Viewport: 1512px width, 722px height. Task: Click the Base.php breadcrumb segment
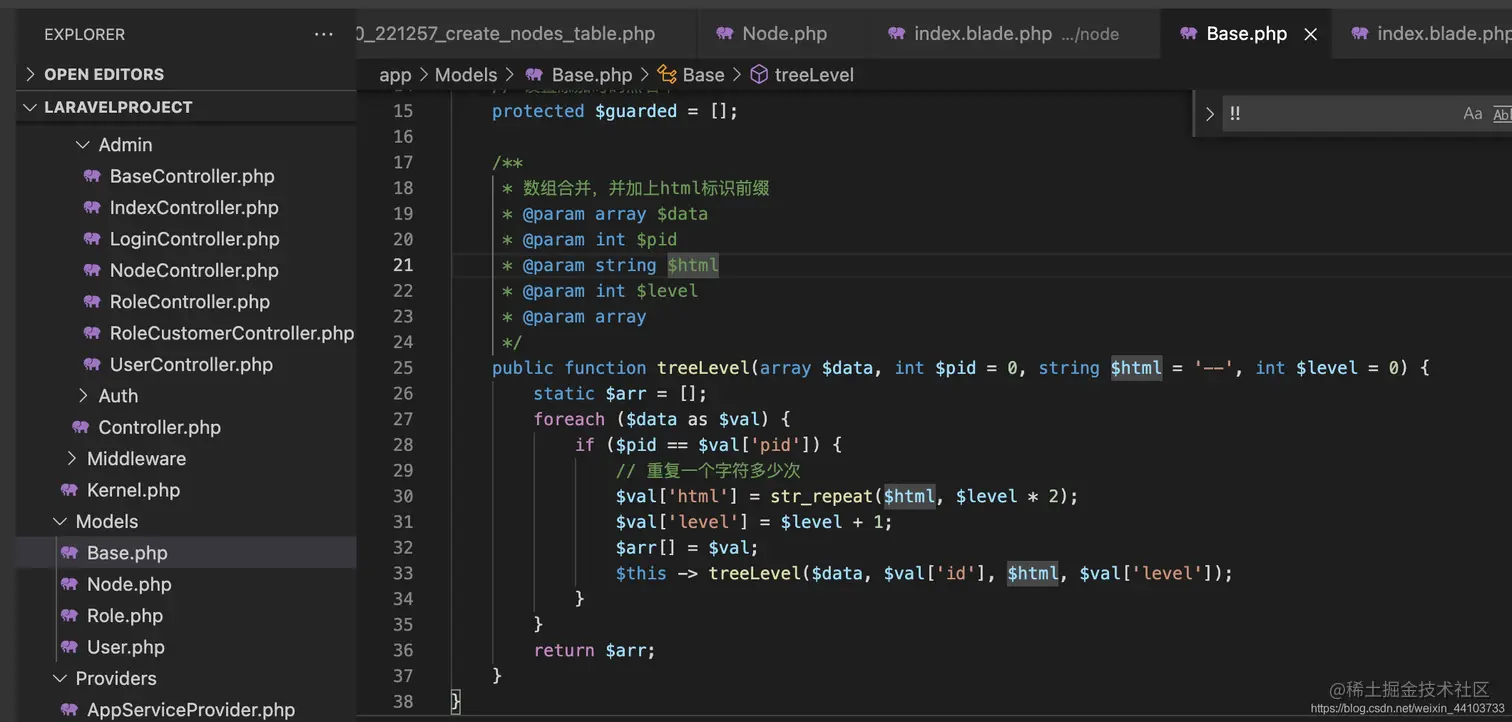tap(592, 75)
